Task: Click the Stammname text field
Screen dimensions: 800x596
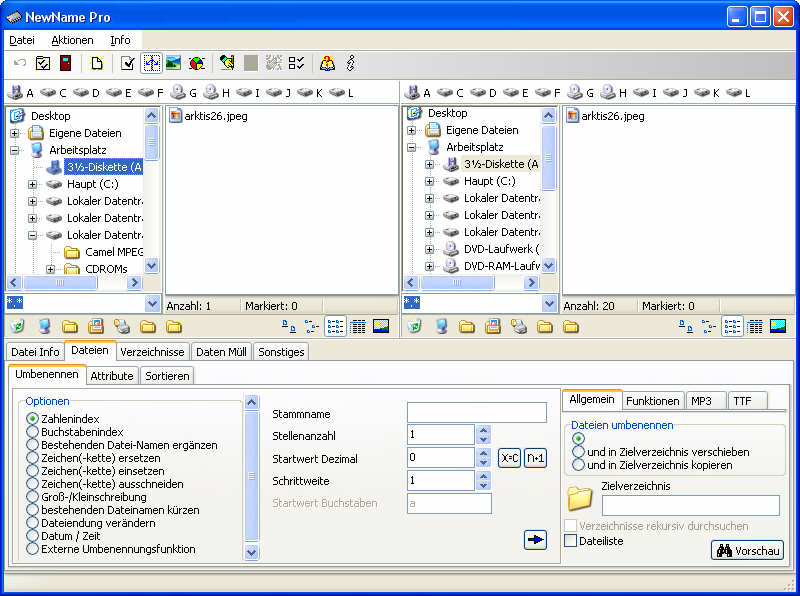Action: click(x=476, y=413)
